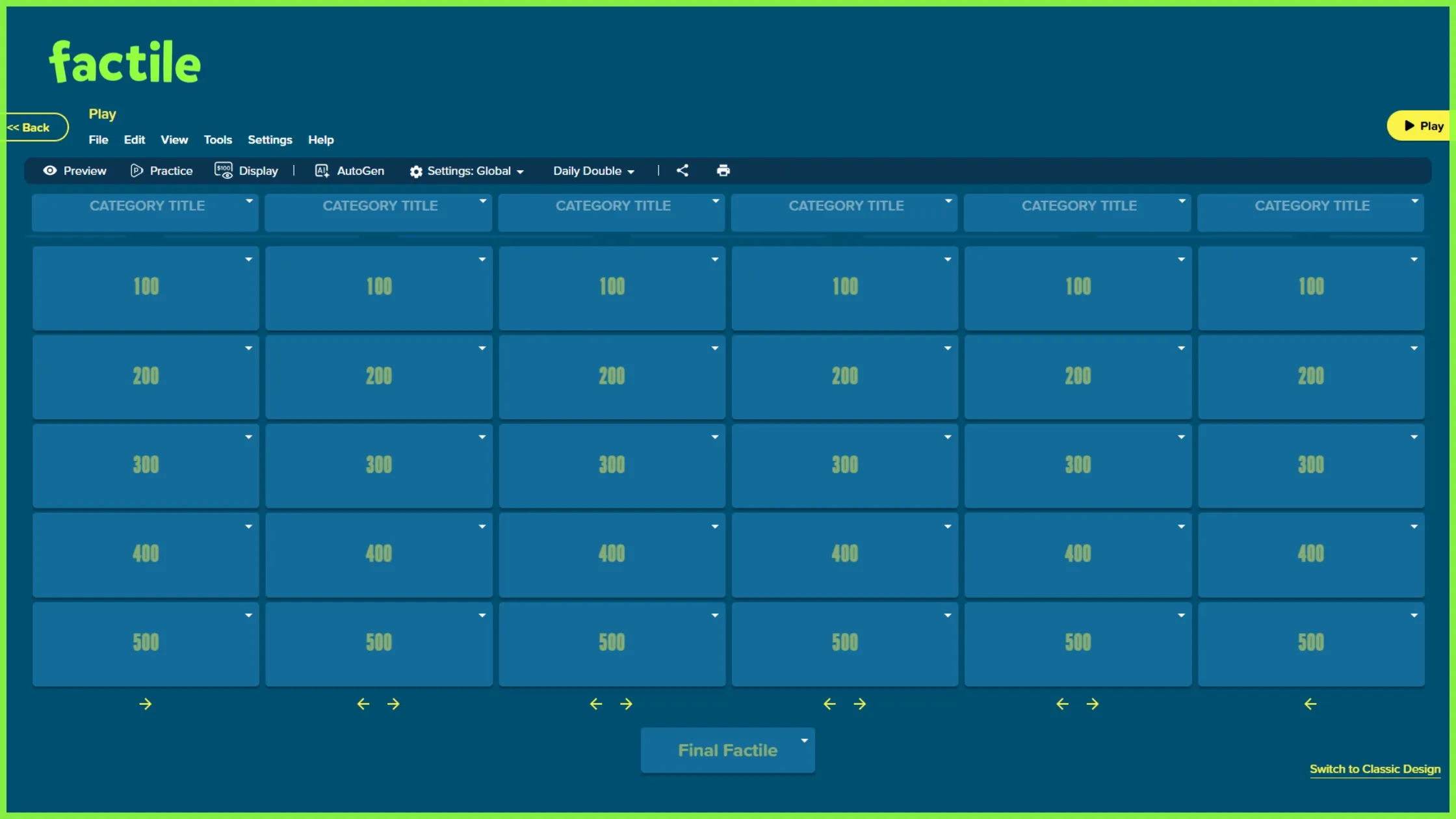Select the Practice mode icon
This screenshot has height=819, width=1456.
click(x=136, y=170)
